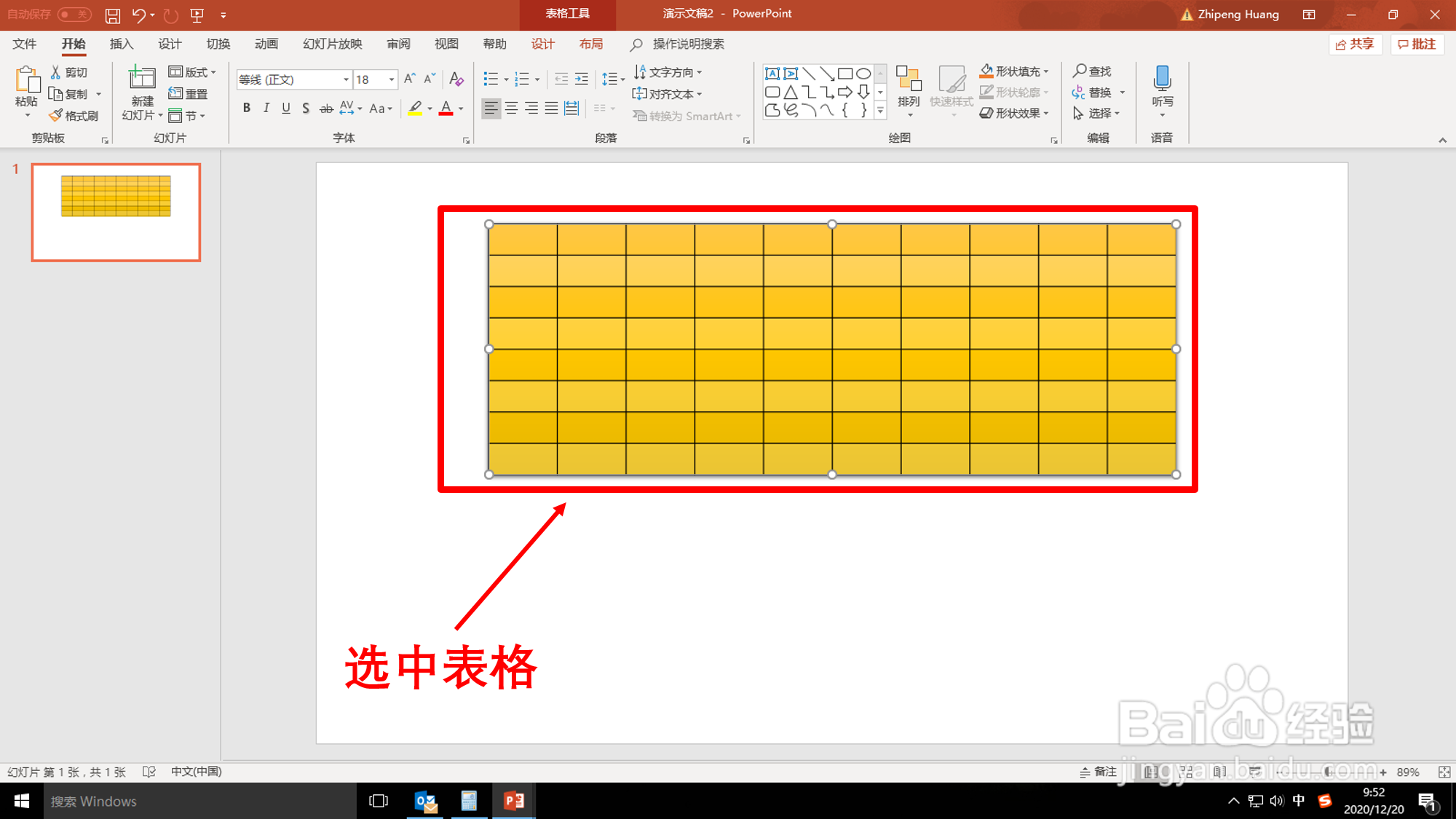Open Align Text (对齐文本) dropdown
This screenshot has width=1456, height=819.
[x=668, y=94]
